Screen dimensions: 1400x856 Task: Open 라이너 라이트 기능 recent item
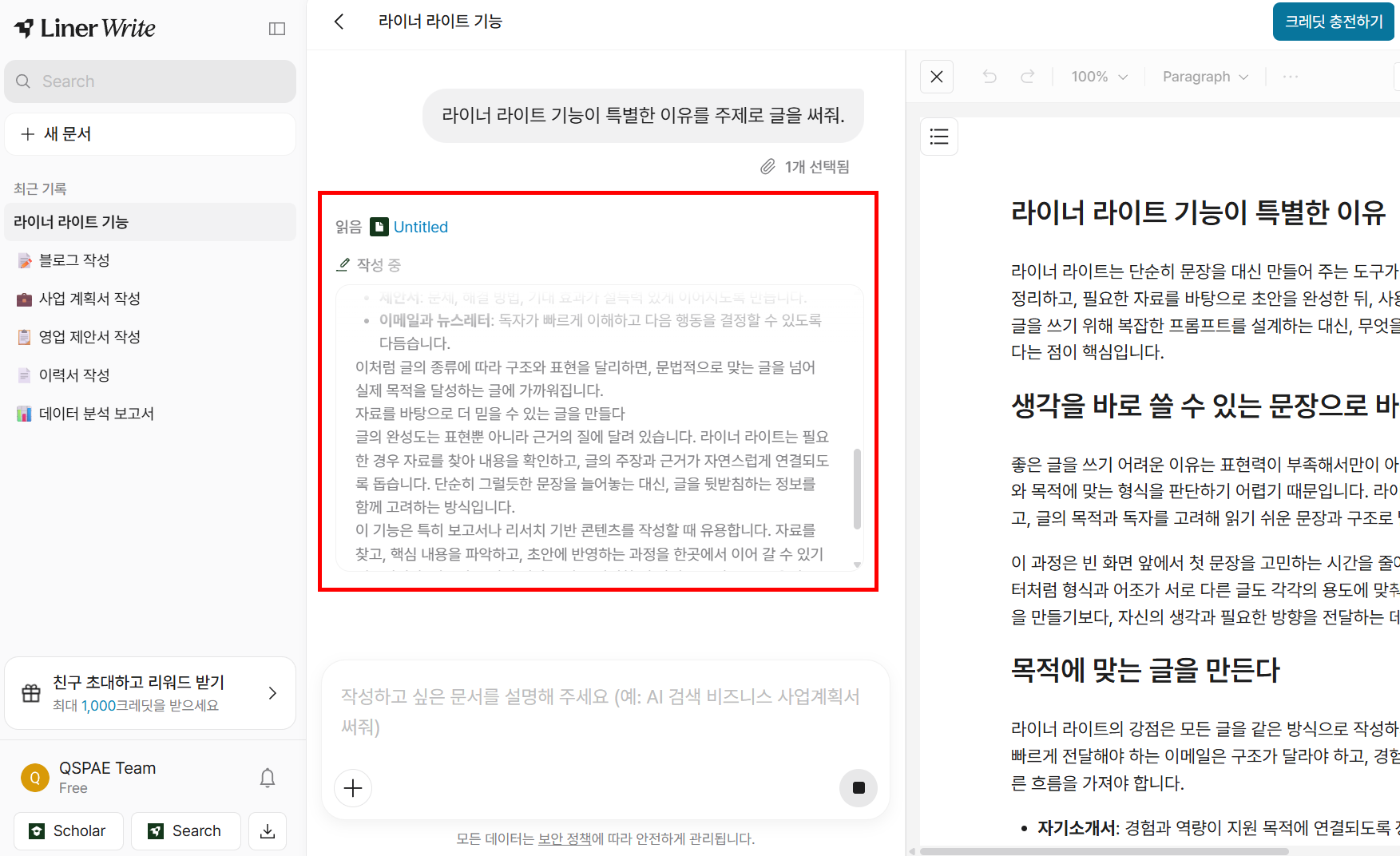coord(150,222)
